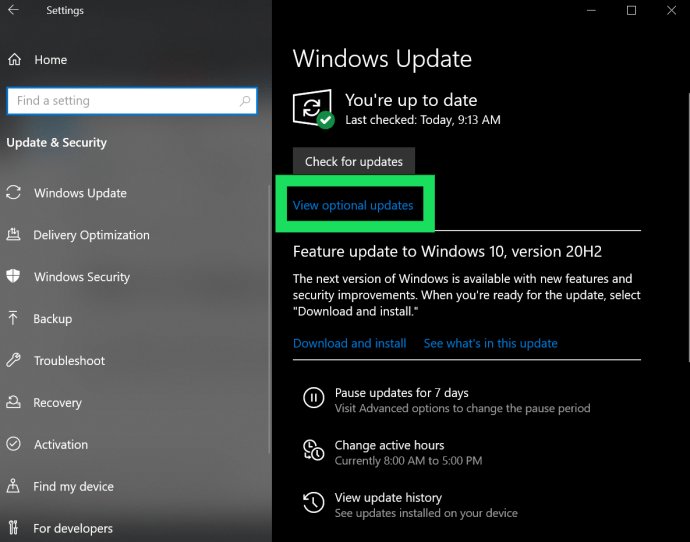Focus the Find a setting field
This screenshot has width=690, height=542.
(132, 101)
